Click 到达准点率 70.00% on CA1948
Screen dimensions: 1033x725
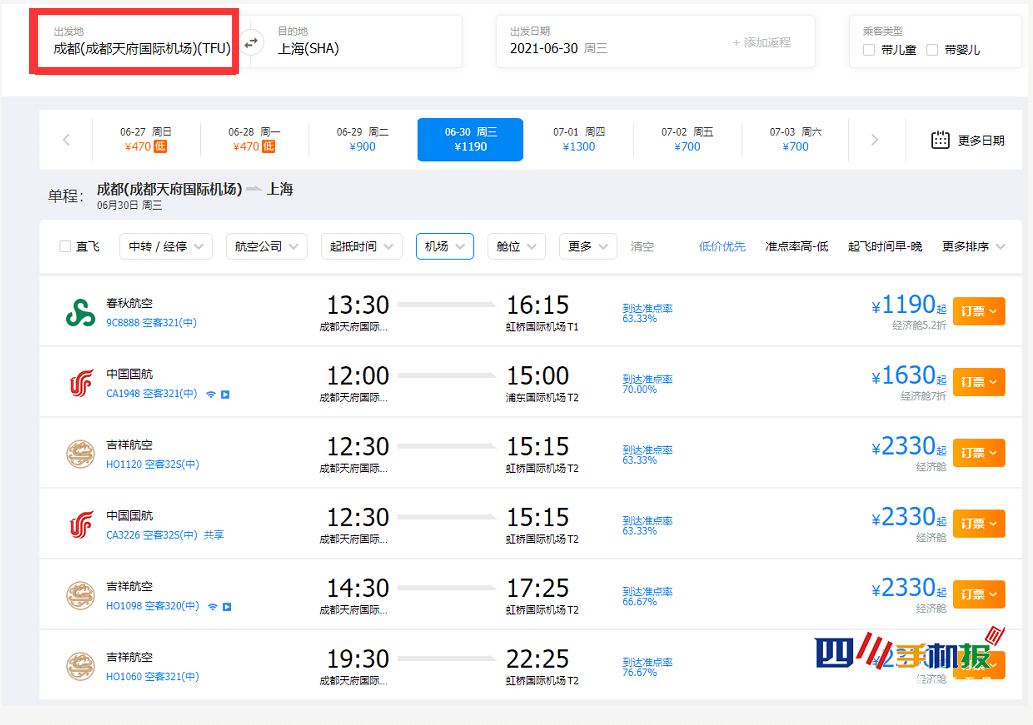coord(647,384)
